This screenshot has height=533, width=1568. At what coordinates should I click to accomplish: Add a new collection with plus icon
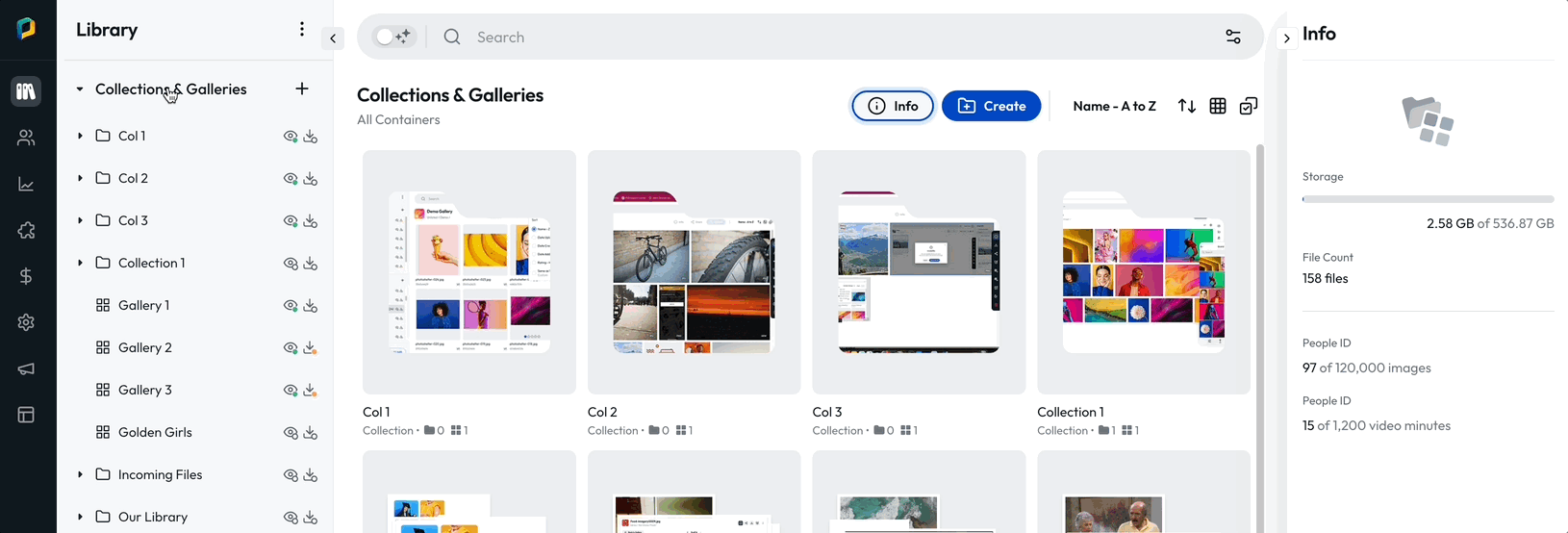pos(302,89)
